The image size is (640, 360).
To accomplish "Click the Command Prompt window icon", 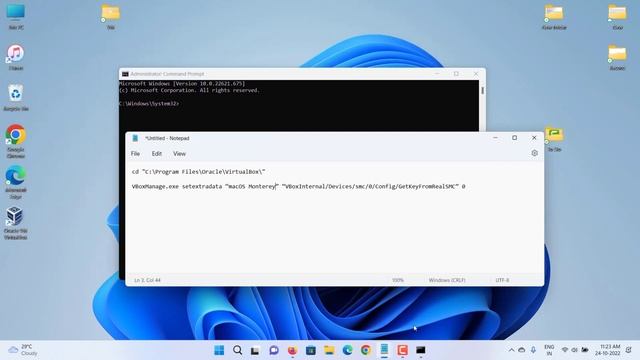I will (125, 74).
